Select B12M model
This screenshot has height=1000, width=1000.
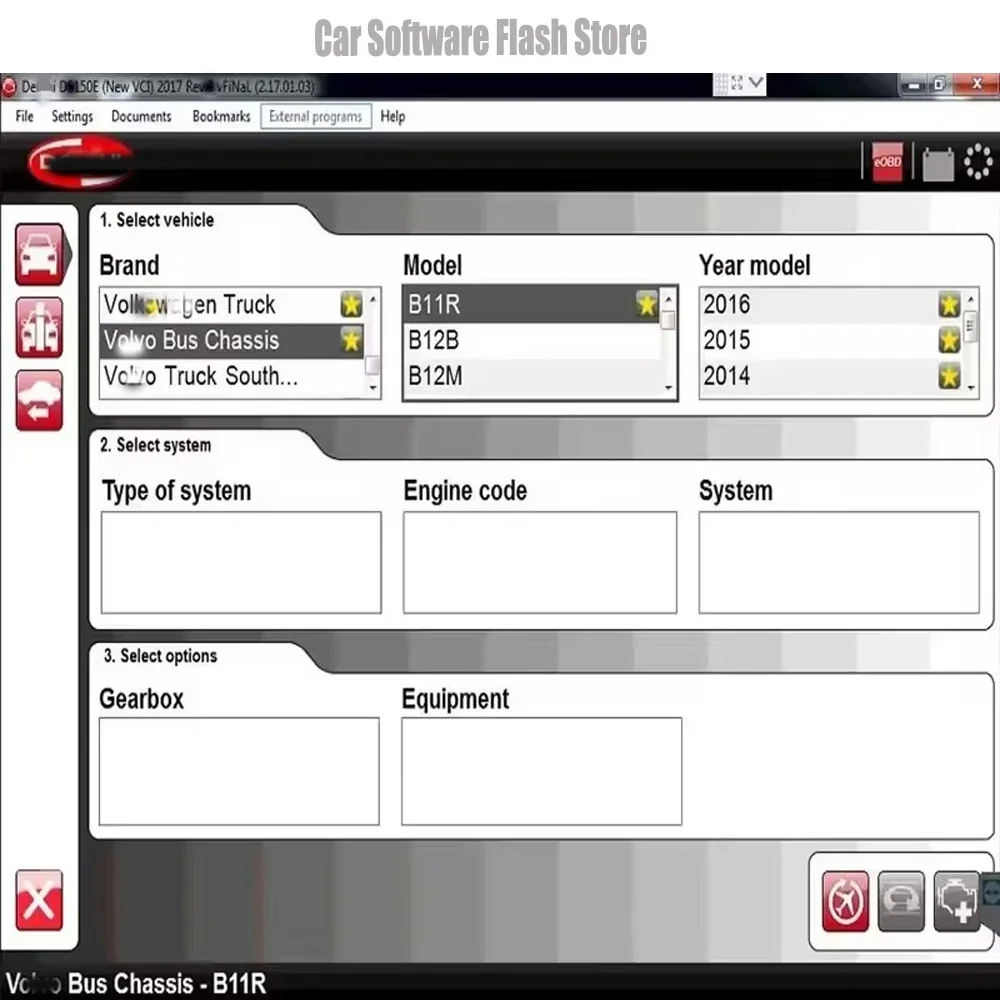tap(531, 376)
